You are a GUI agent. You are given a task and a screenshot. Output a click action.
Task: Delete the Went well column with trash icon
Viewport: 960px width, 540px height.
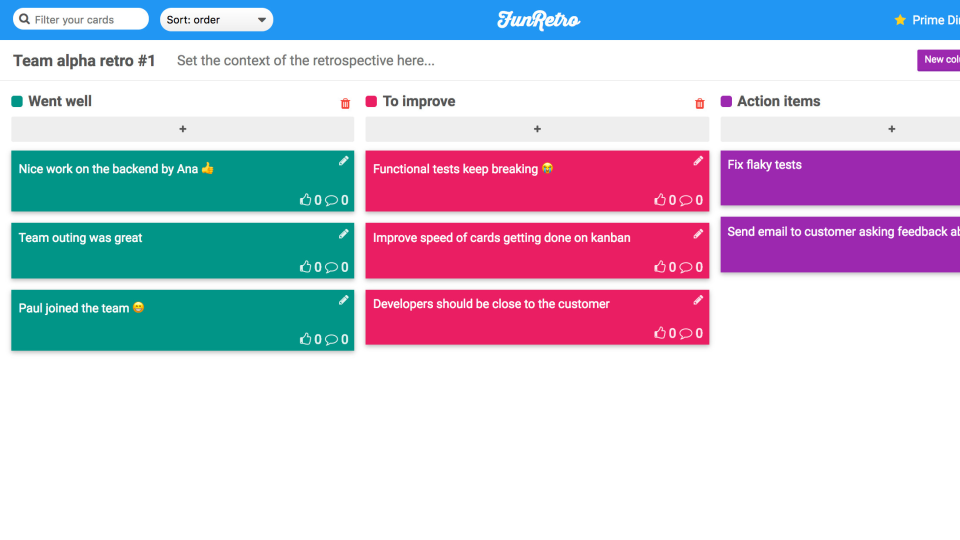(345, 103)
